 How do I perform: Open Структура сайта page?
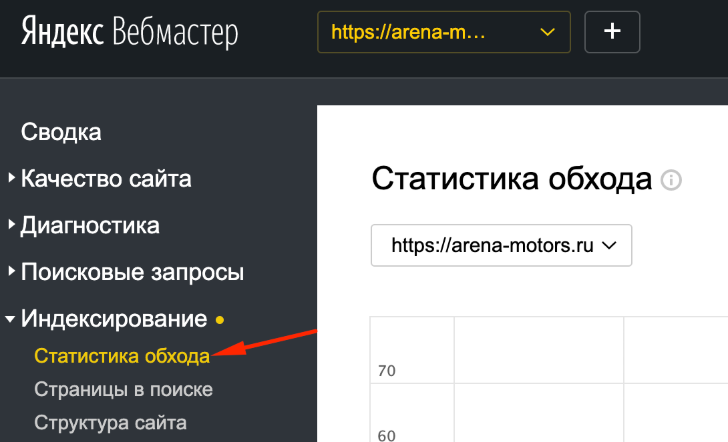pos(110,423)
